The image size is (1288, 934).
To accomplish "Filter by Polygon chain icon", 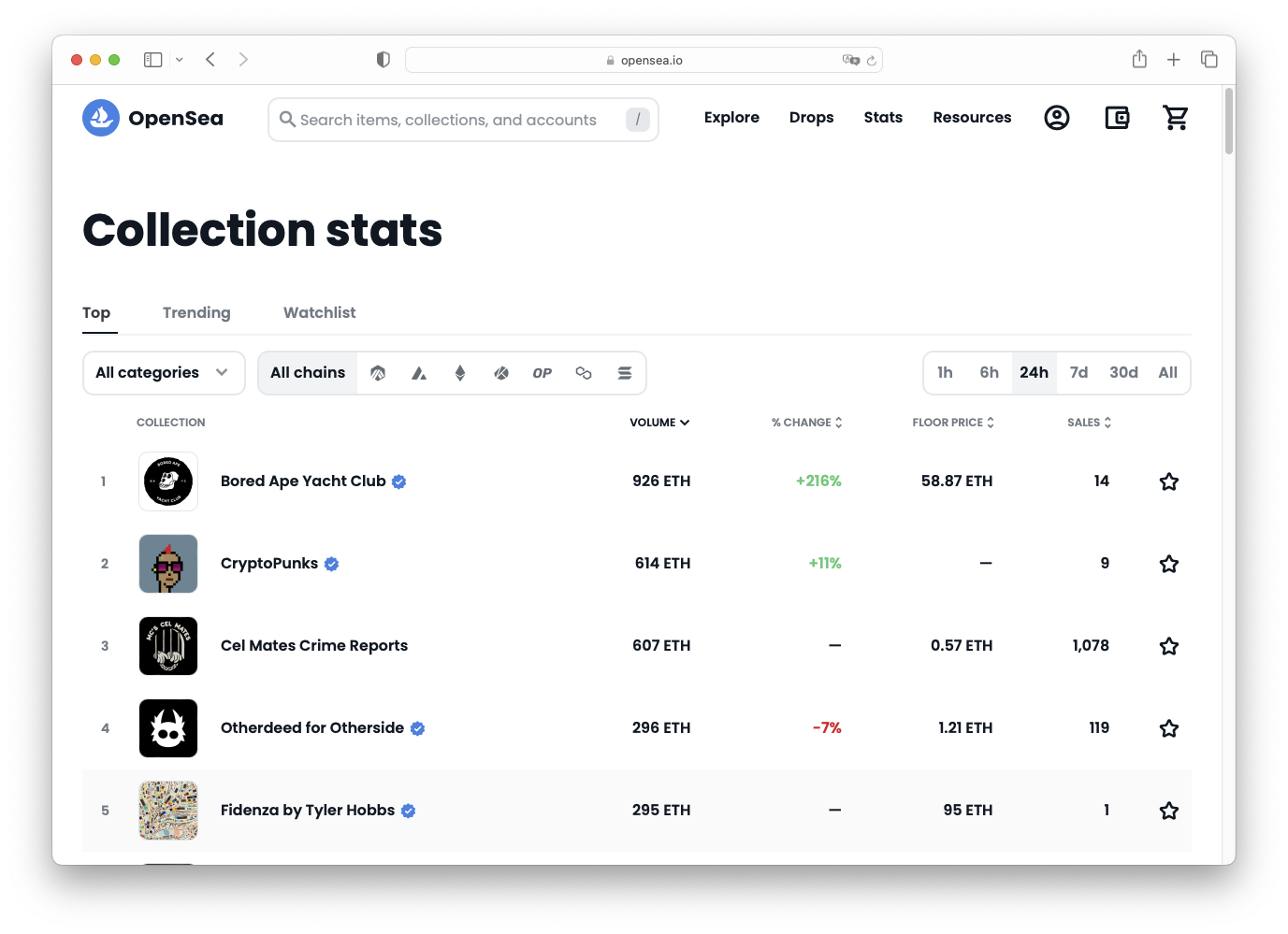I will (x=584, y=373).
